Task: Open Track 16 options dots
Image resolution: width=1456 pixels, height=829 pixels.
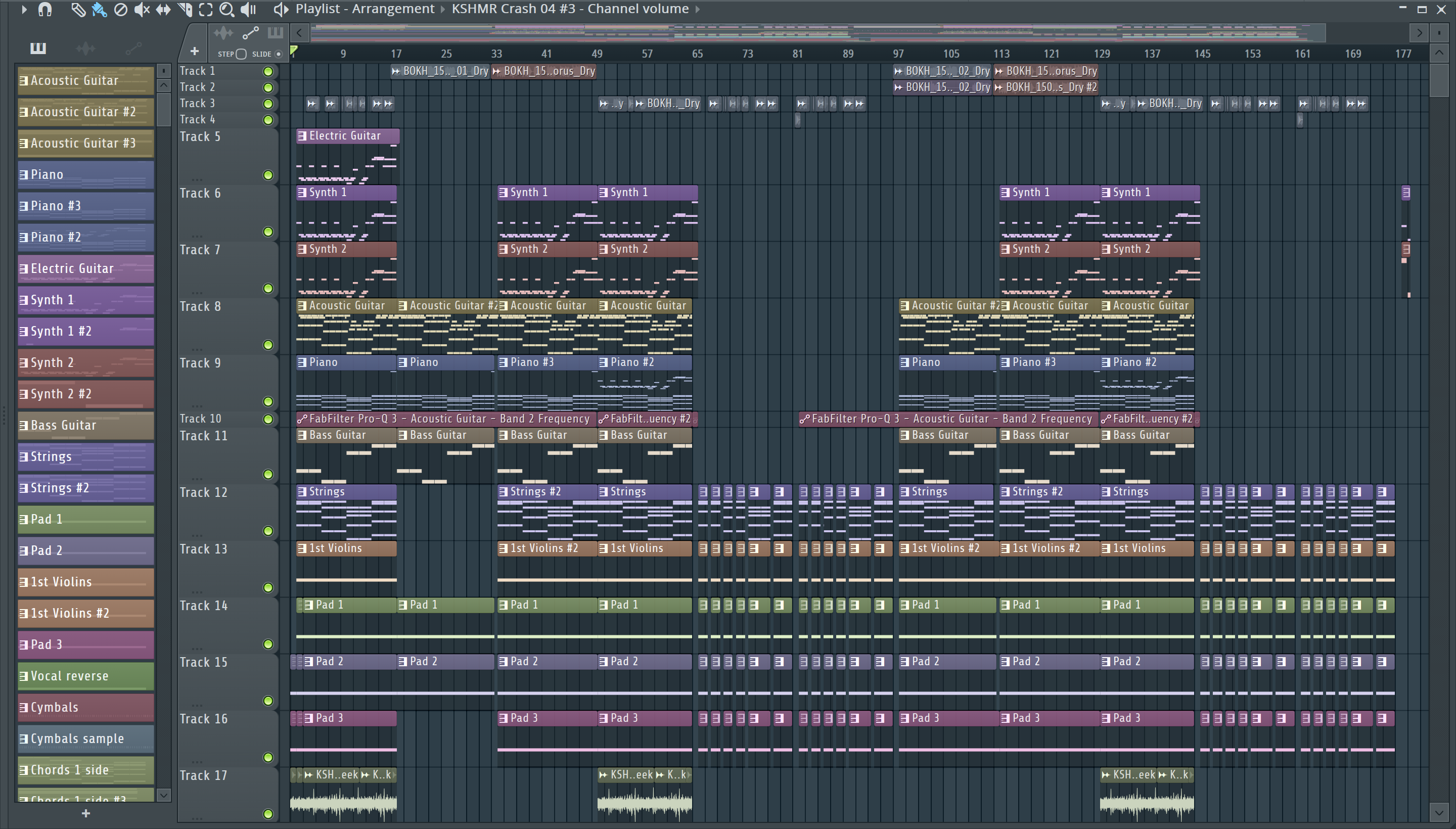Action: 197,762
